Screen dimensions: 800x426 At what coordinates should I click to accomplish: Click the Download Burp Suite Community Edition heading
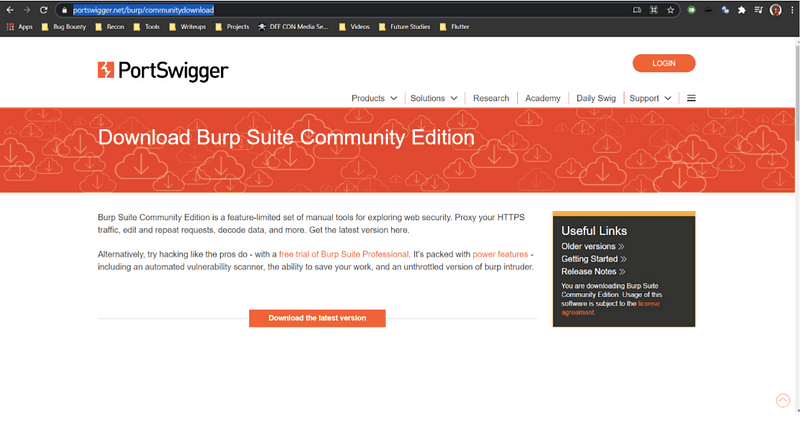(286, 137)
